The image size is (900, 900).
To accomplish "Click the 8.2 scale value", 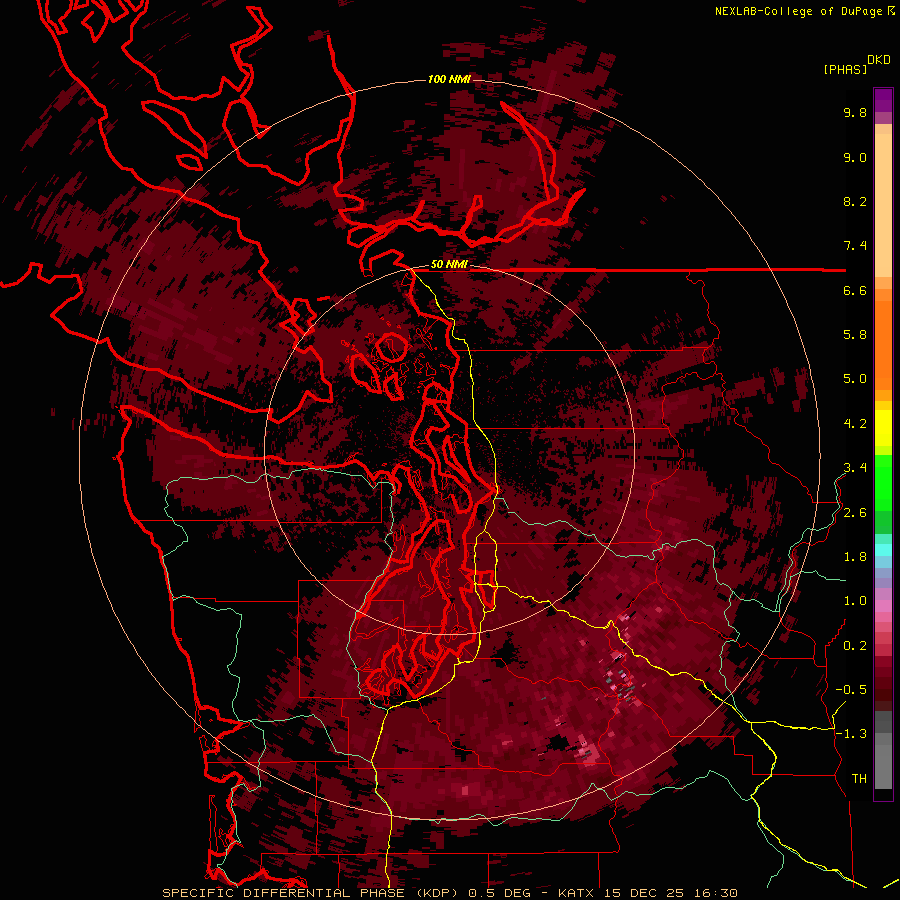I will coord(855,201).
